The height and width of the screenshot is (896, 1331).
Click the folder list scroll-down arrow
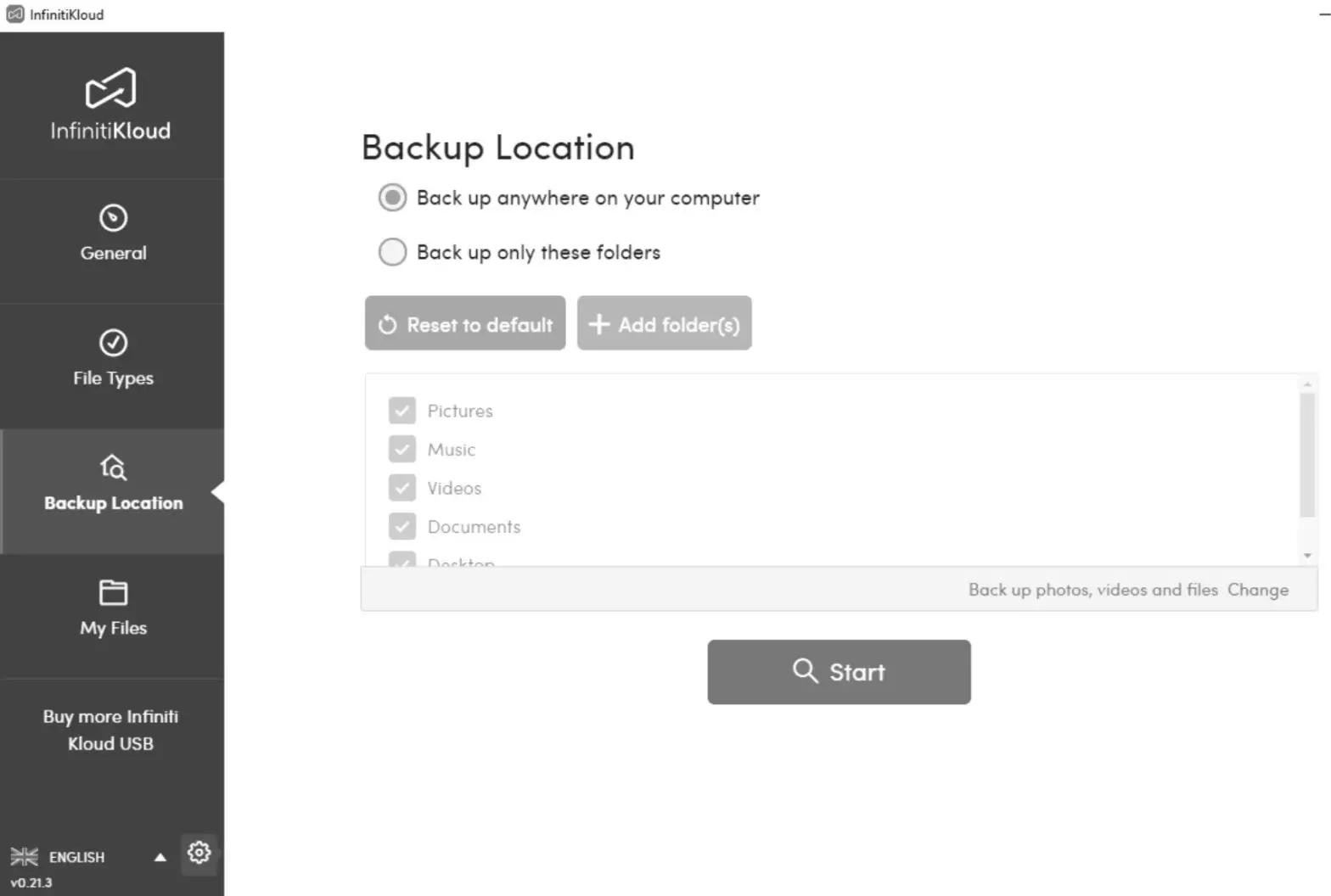pyautogui.click(x=1307, y=556)
